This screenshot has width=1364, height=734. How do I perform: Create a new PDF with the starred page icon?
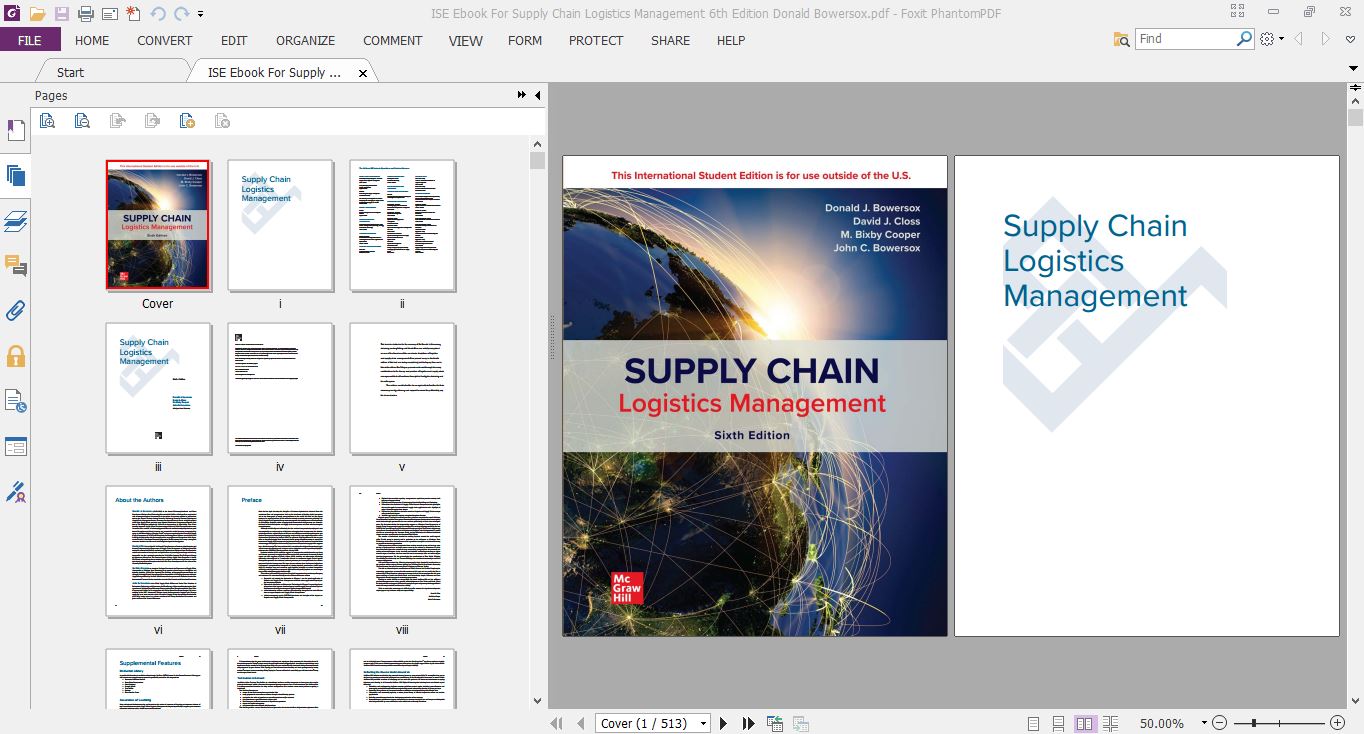pyautogui.click(x=133, y=13)
